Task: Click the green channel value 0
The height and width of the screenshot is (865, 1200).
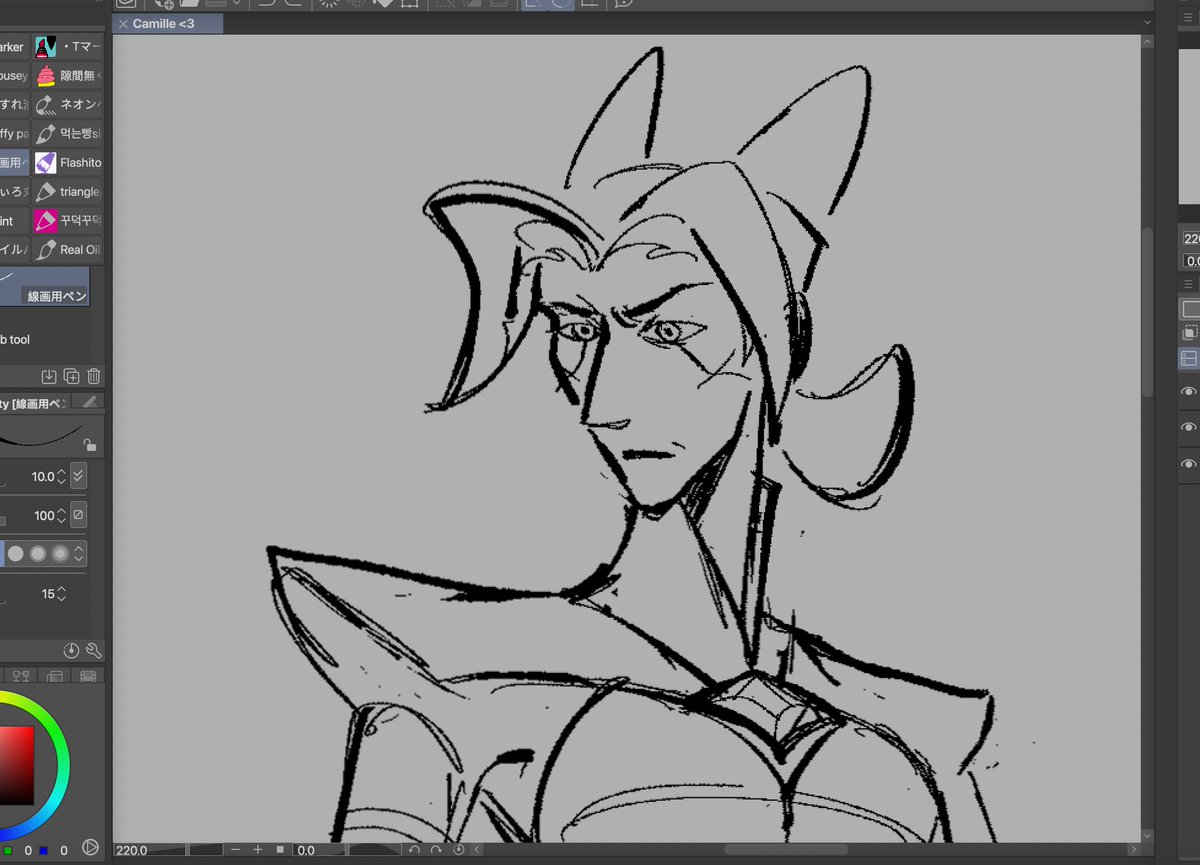Action: 28,851
